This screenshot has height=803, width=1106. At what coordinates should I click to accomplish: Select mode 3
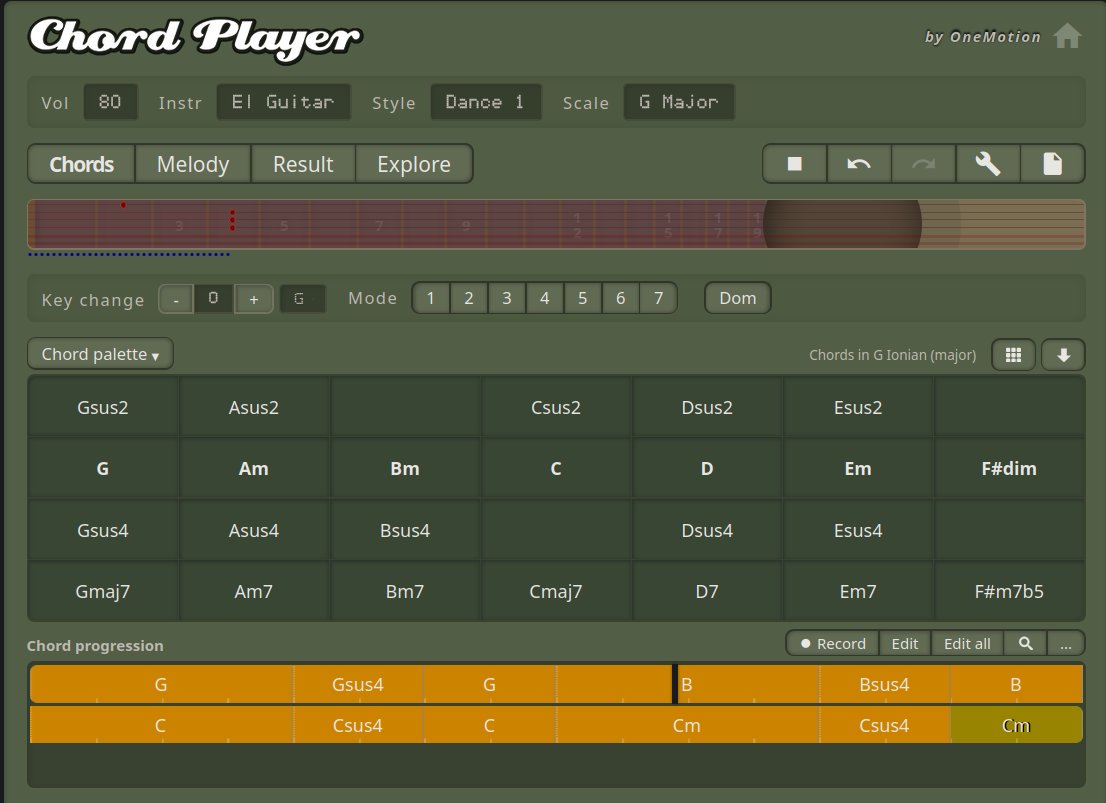[507, 298]
